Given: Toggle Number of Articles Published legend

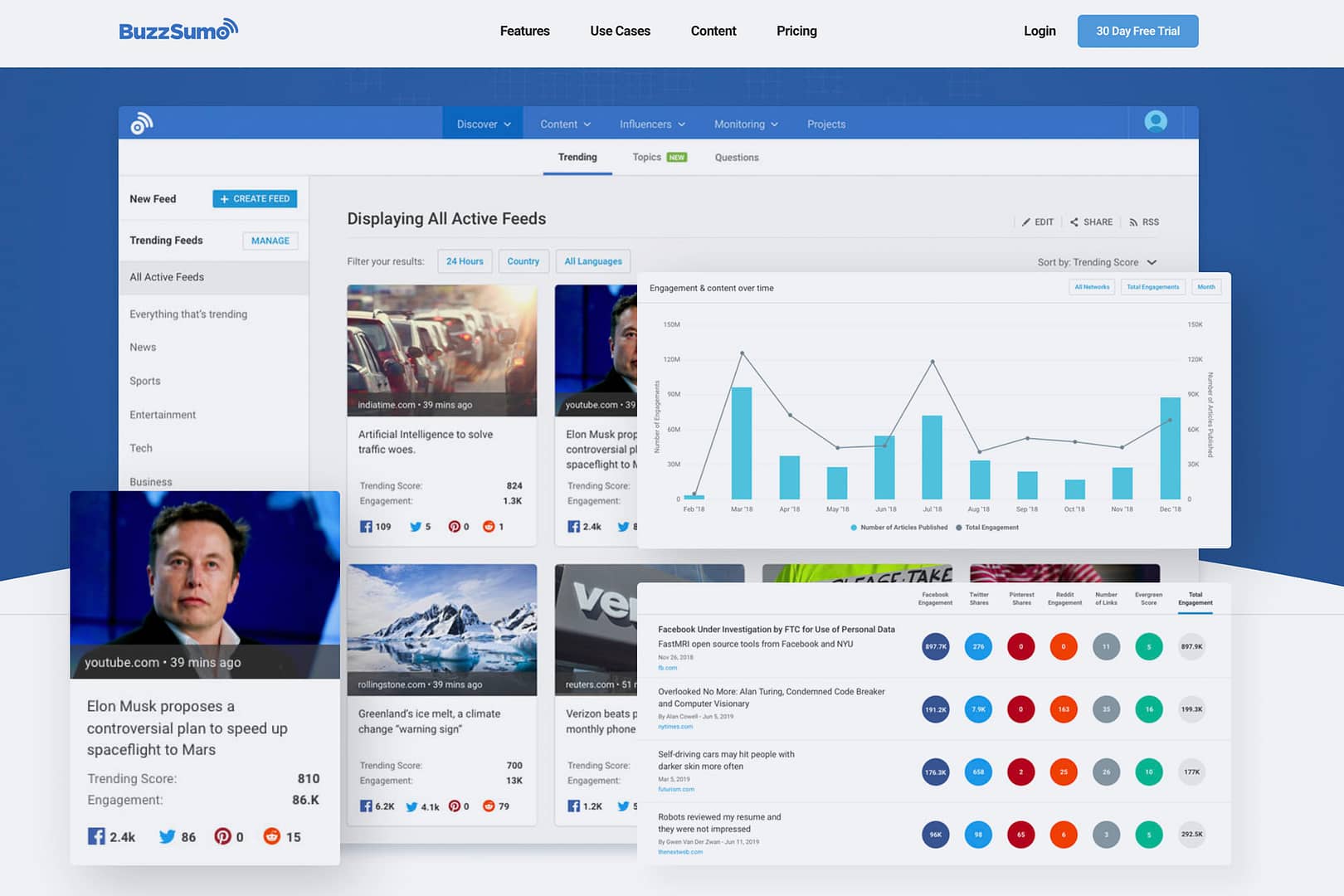Looking at the screenshot, I should 899,528.
